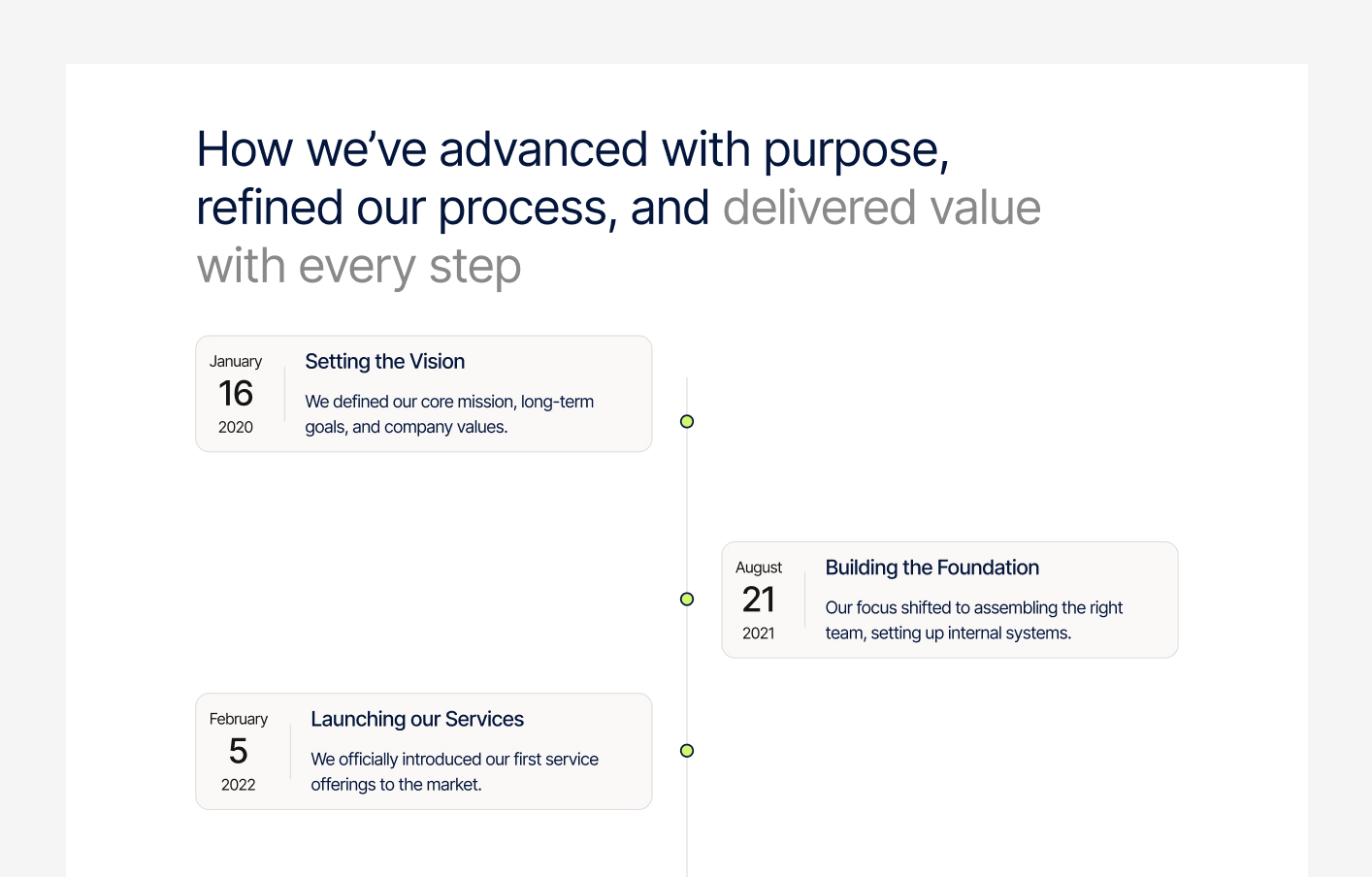Click the timeline dot beside Building the Foundation
This screenshot has height=877, width=1372.
[687, 599]
